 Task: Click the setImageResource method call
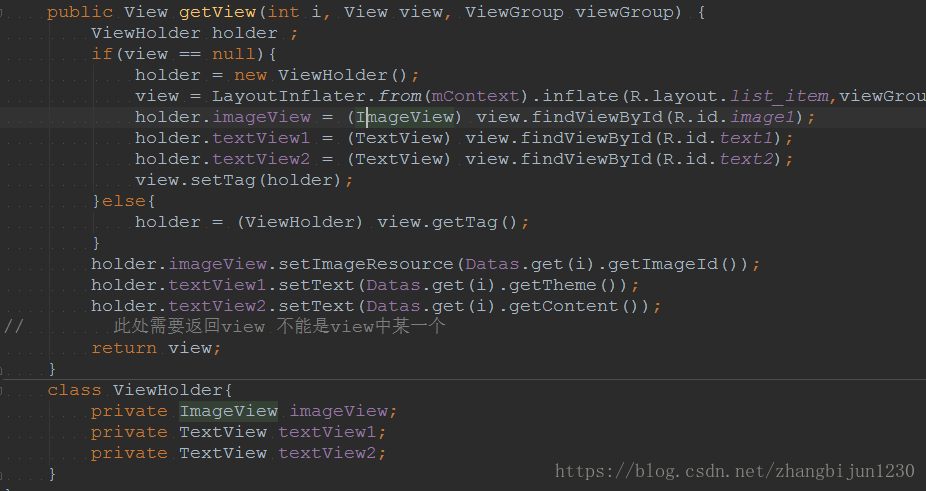coord(366,264)
